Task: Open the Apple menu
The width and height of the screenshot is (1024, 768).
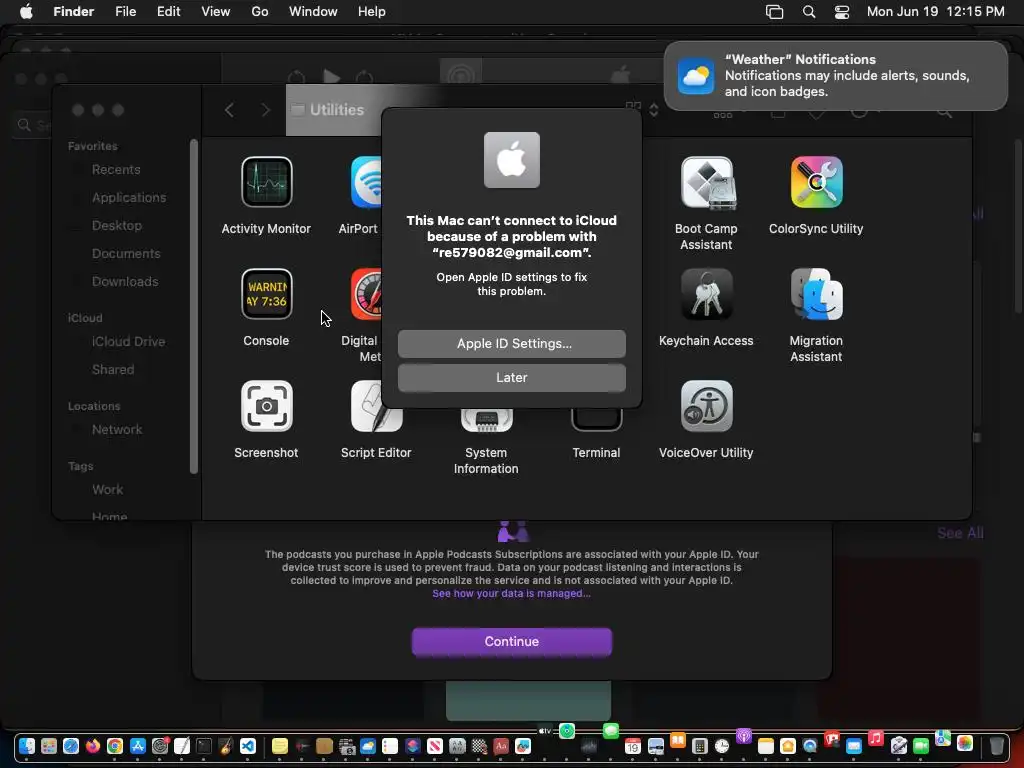Action: pos(26,12)
